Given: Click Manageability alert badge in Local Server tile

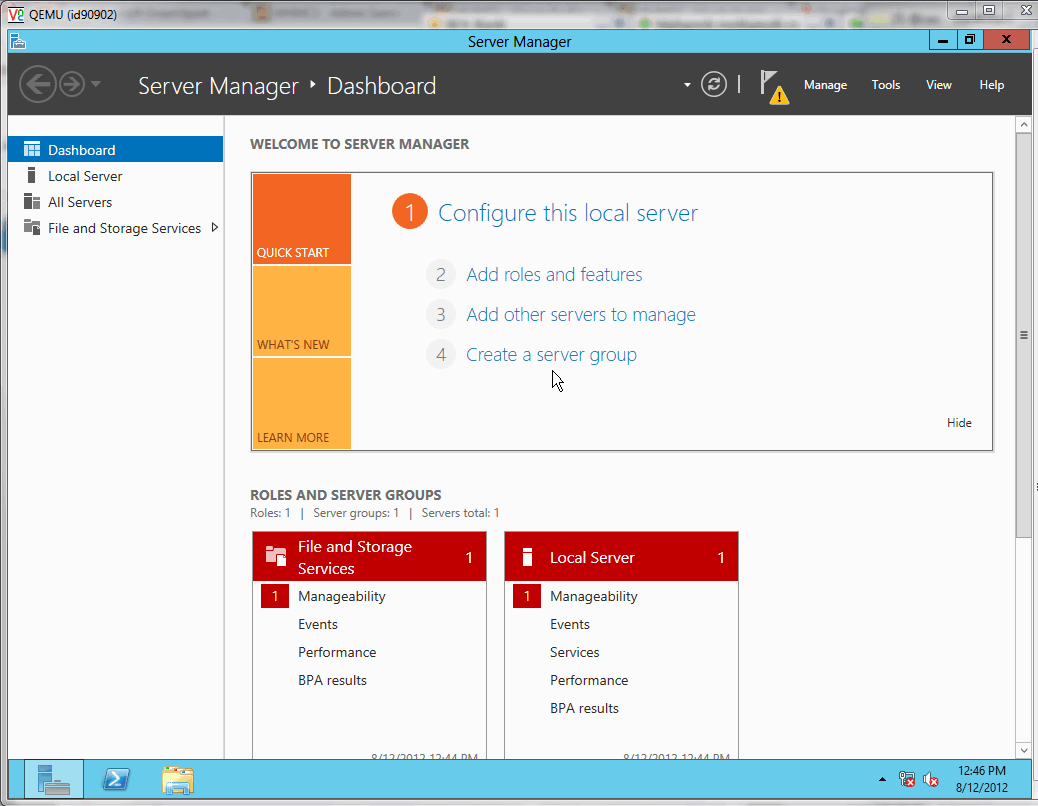Looking at the screenshot, I should [527, 596].
